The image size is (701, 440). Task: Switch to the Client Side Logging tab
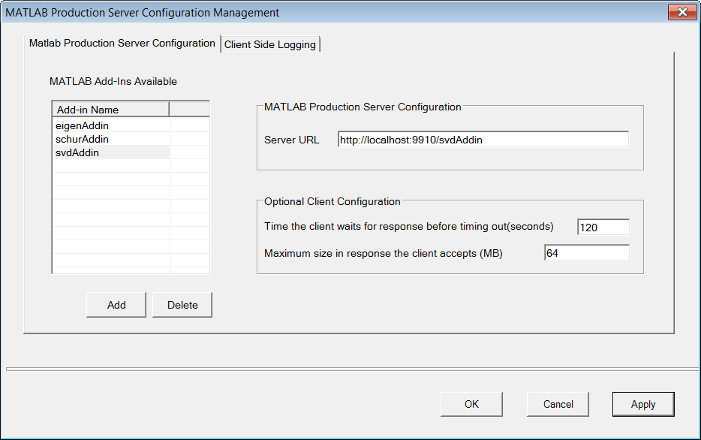pos(270,44)
